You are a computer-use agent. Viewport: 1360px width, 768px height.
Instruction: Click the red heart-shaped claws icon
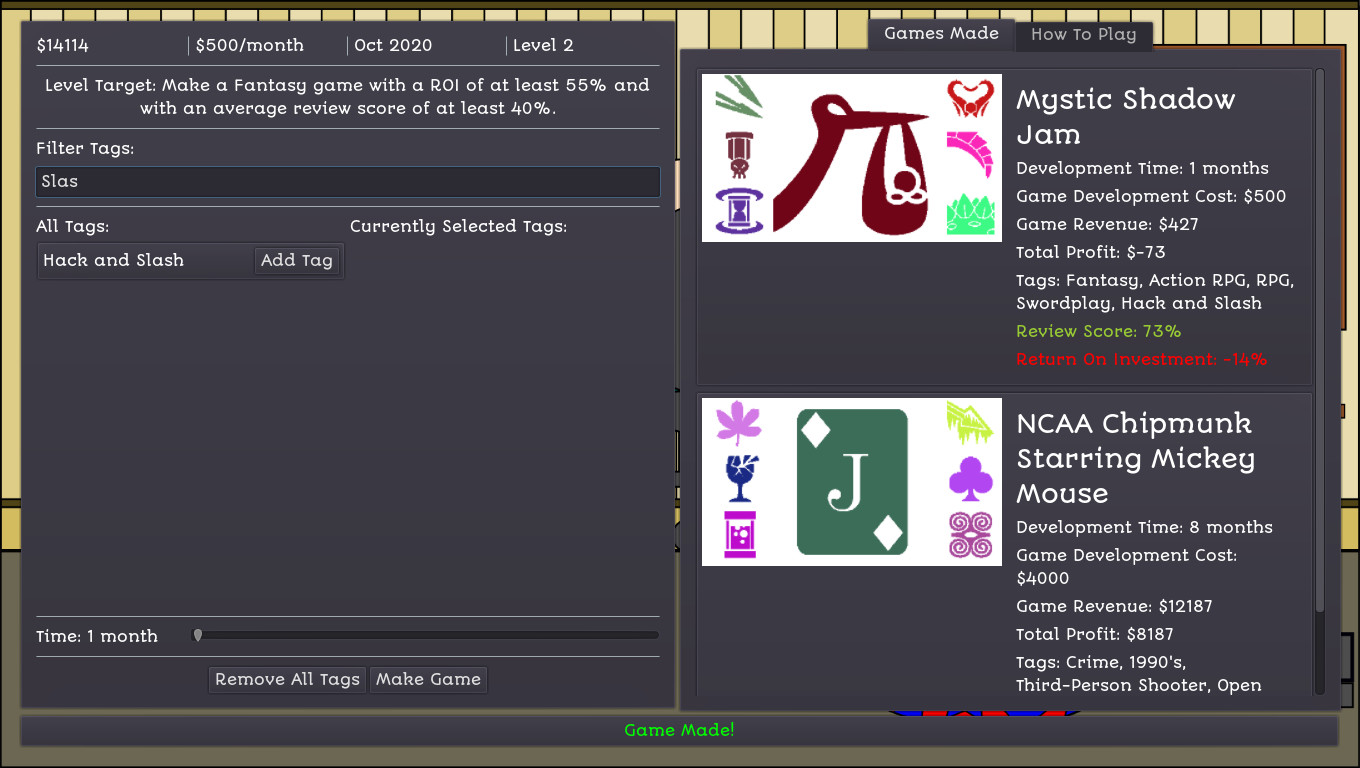click(x=970, y=98)
